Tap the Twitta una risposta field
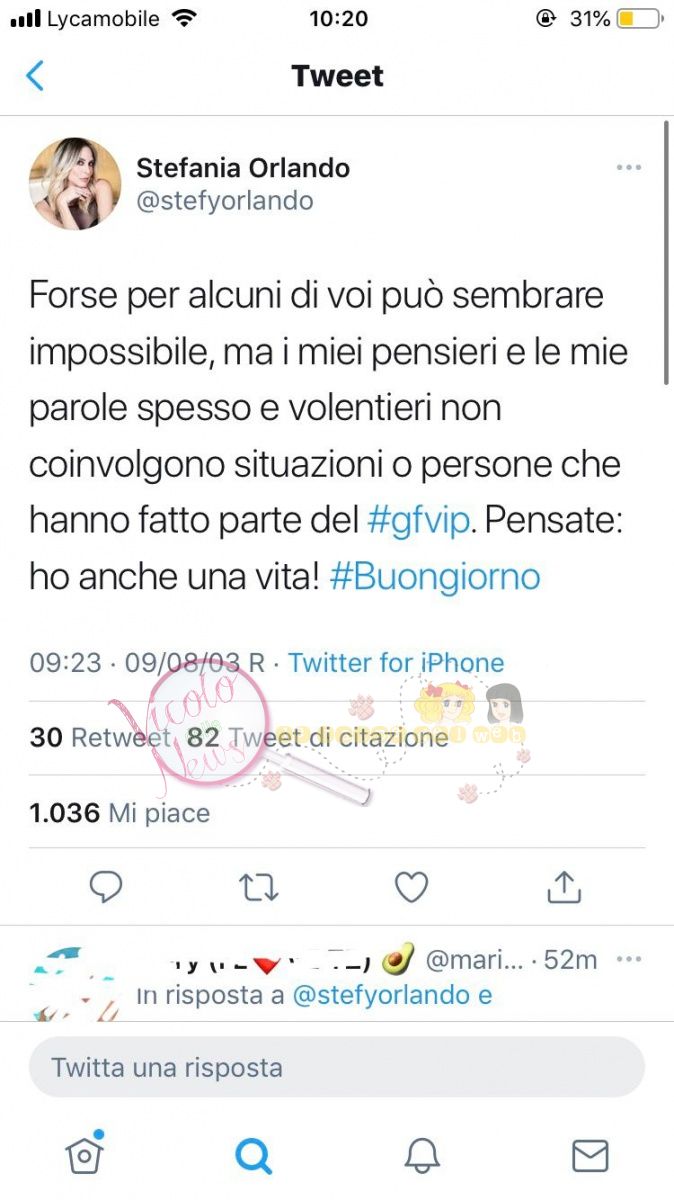Viewport: 674px width, 1200px height. (x=337, y=1067)
